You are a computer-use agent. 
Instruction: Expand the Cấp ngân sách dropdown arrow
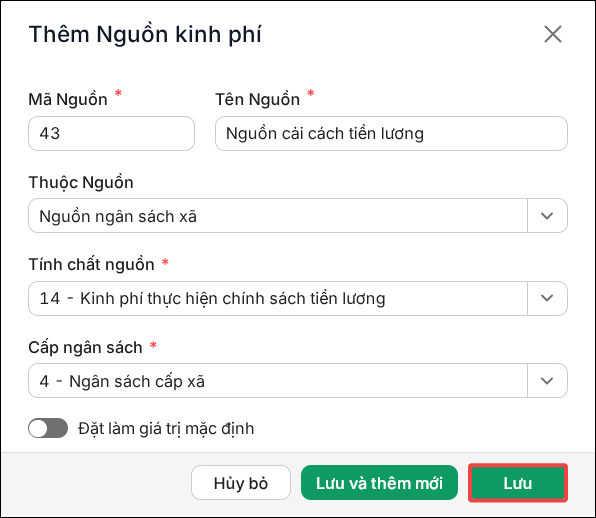[x=547, y=380]
